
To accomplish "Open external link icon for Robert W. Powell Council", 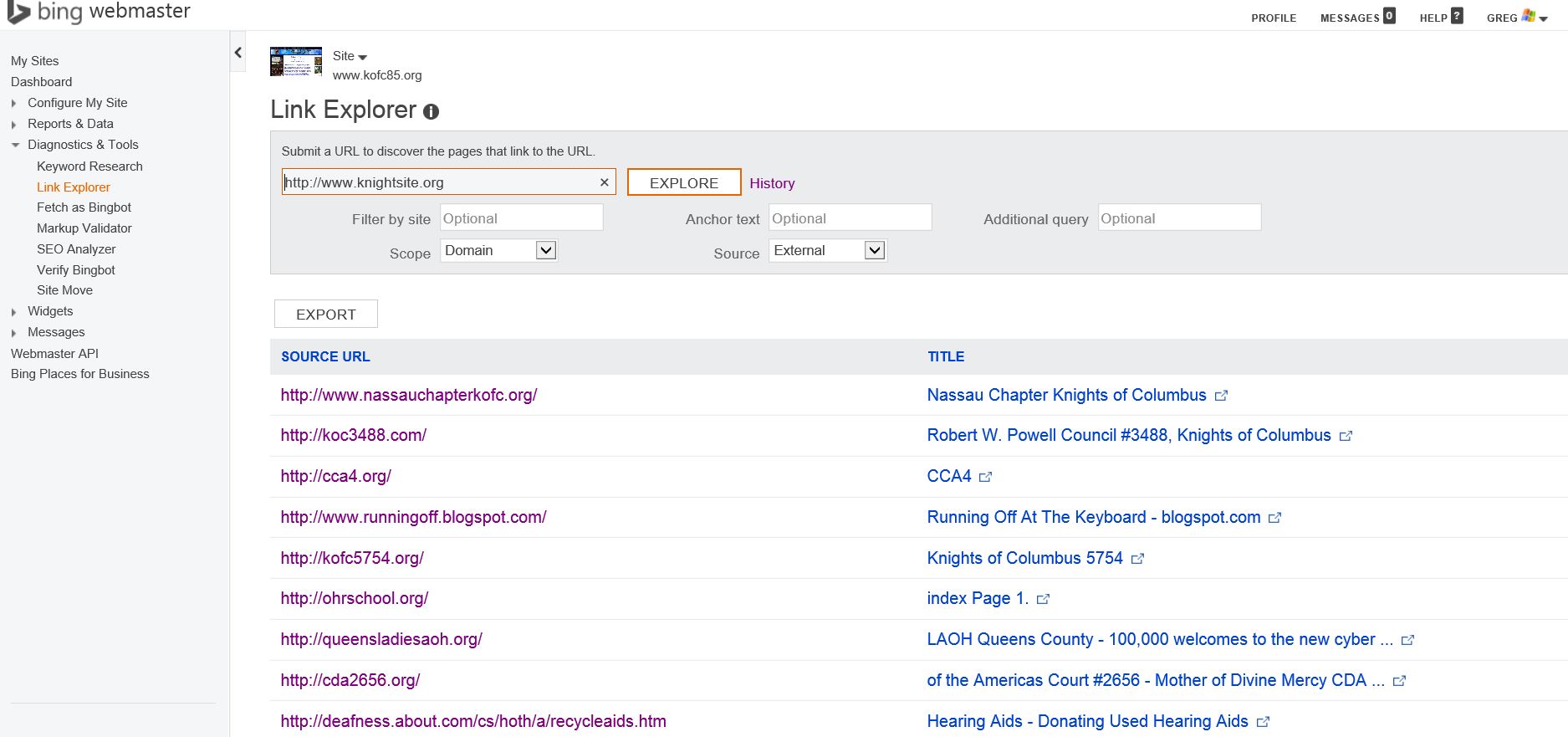I will (1346, 436).
